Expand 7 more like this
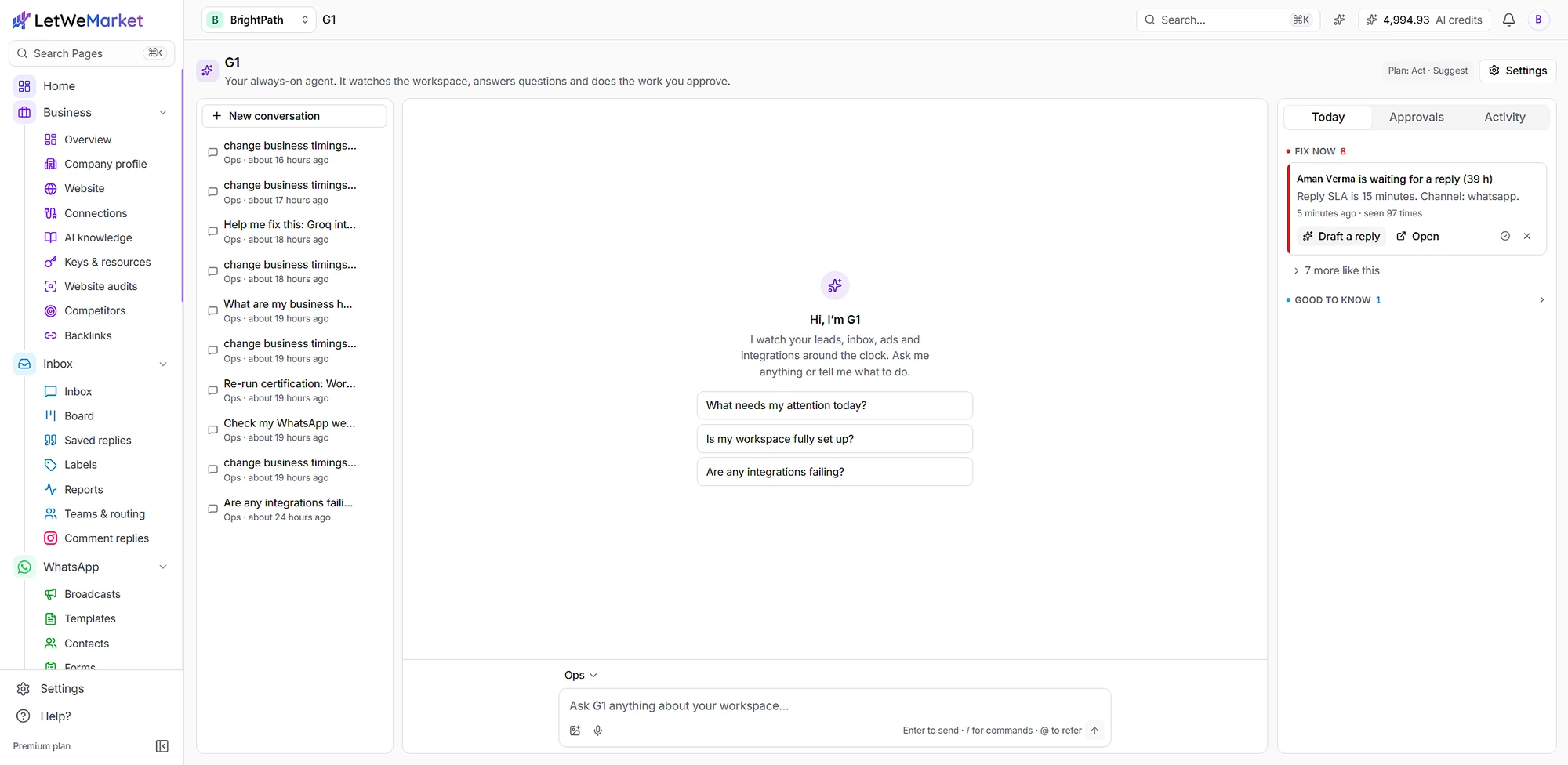 click(1336, 270)
